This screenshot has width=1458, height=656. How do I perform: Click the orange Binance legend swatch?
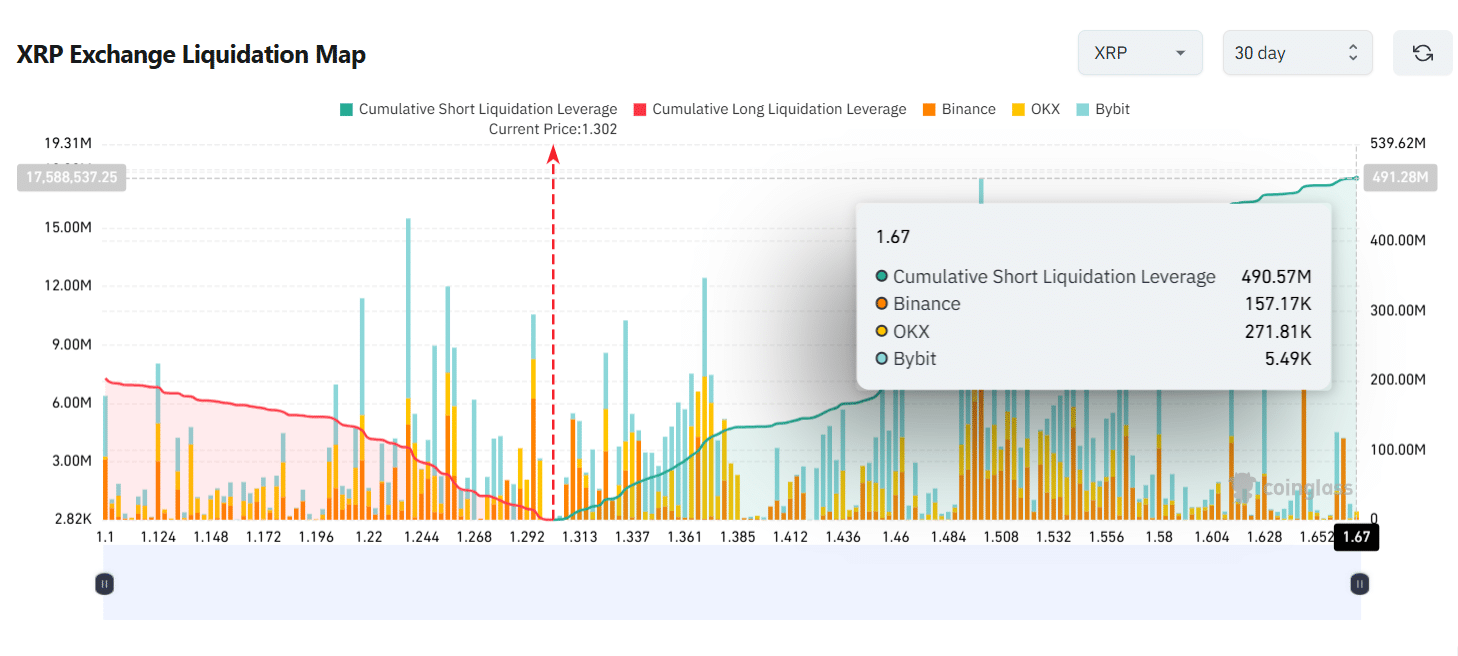click(928, 109)
